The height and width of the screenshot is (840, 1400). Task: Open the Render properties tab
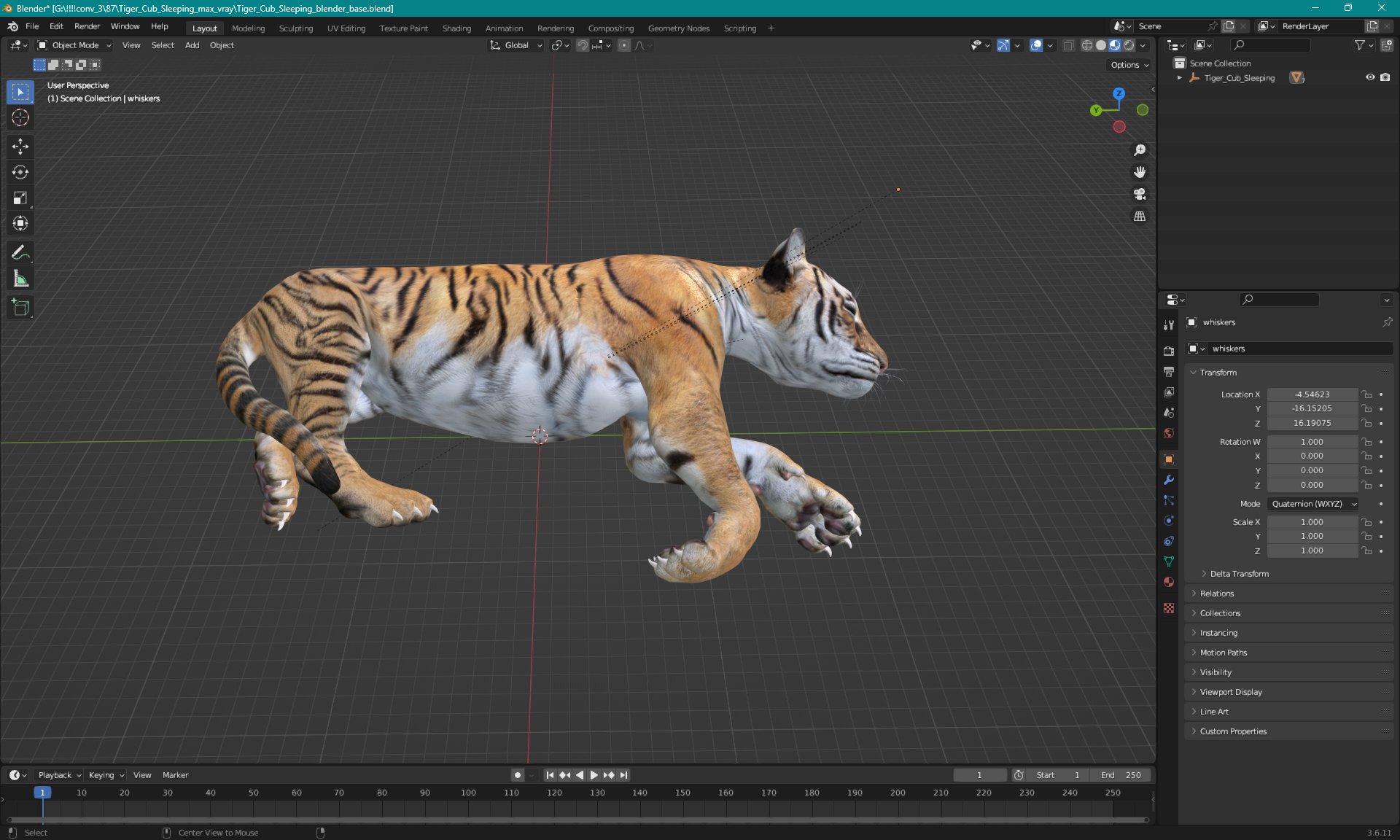point(1169,351)
